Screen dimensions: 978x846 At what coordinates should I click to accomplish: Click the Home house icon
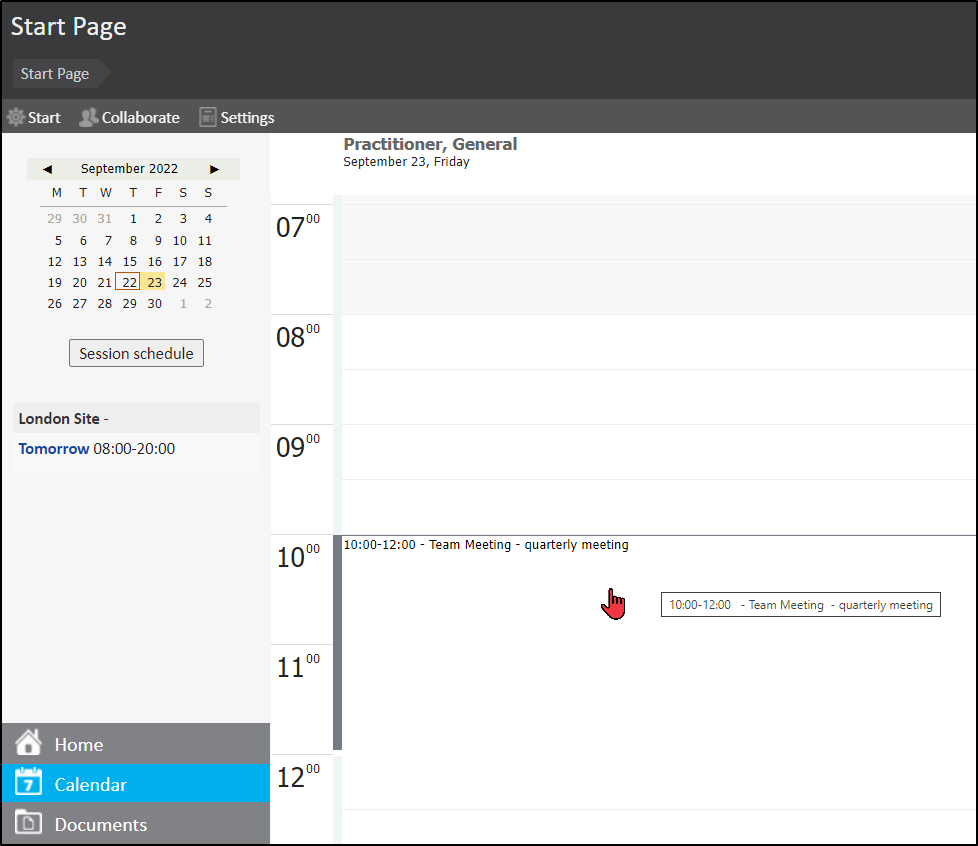(29, 743)
